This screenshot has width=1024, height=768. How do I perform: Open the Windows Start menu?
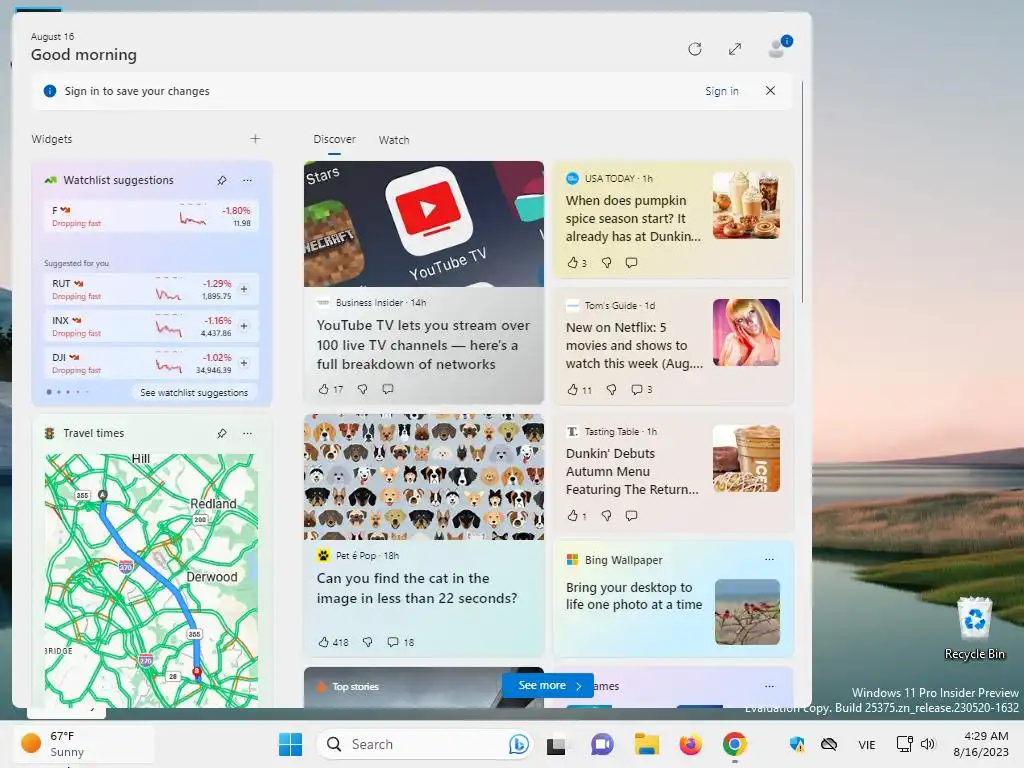tap(290, 744)
